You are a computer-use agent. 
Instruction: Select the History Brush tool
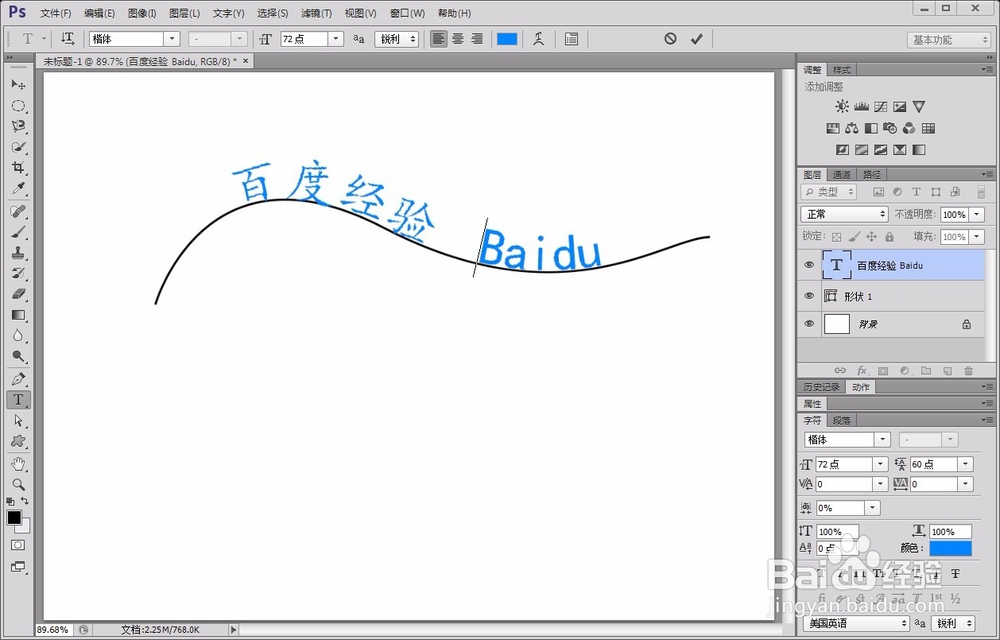[18, 273]
